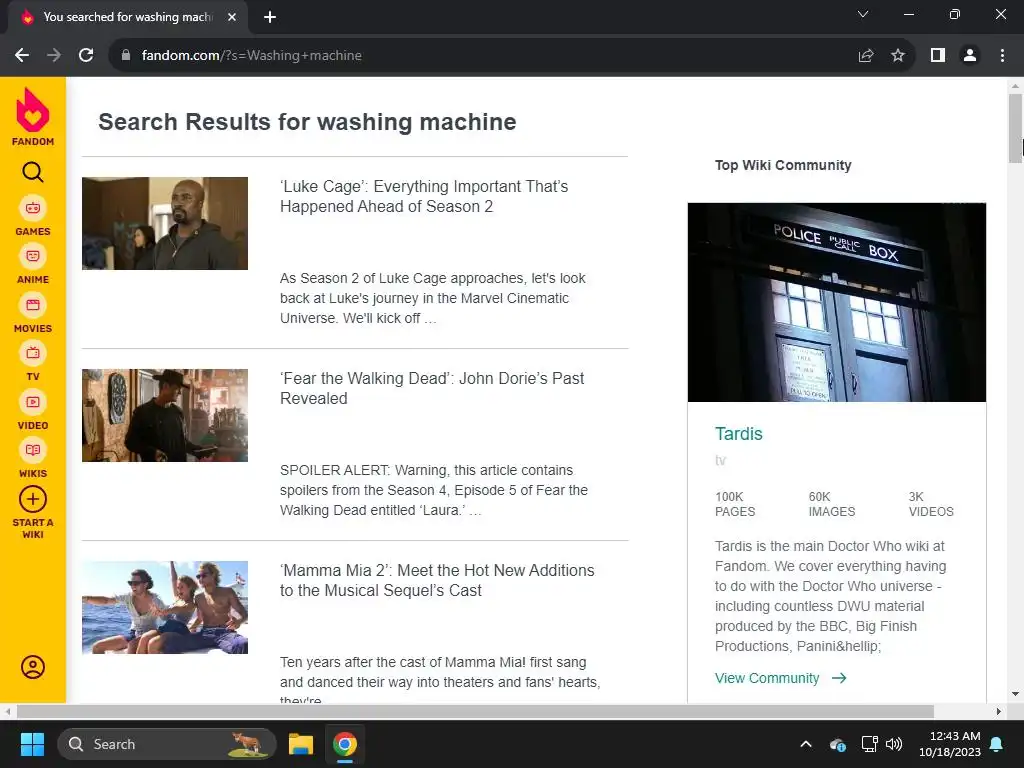Viewport: 1024px width, 768px height.
Task: Open the Luke Cage article title
Action: click(x=424, y=197)
